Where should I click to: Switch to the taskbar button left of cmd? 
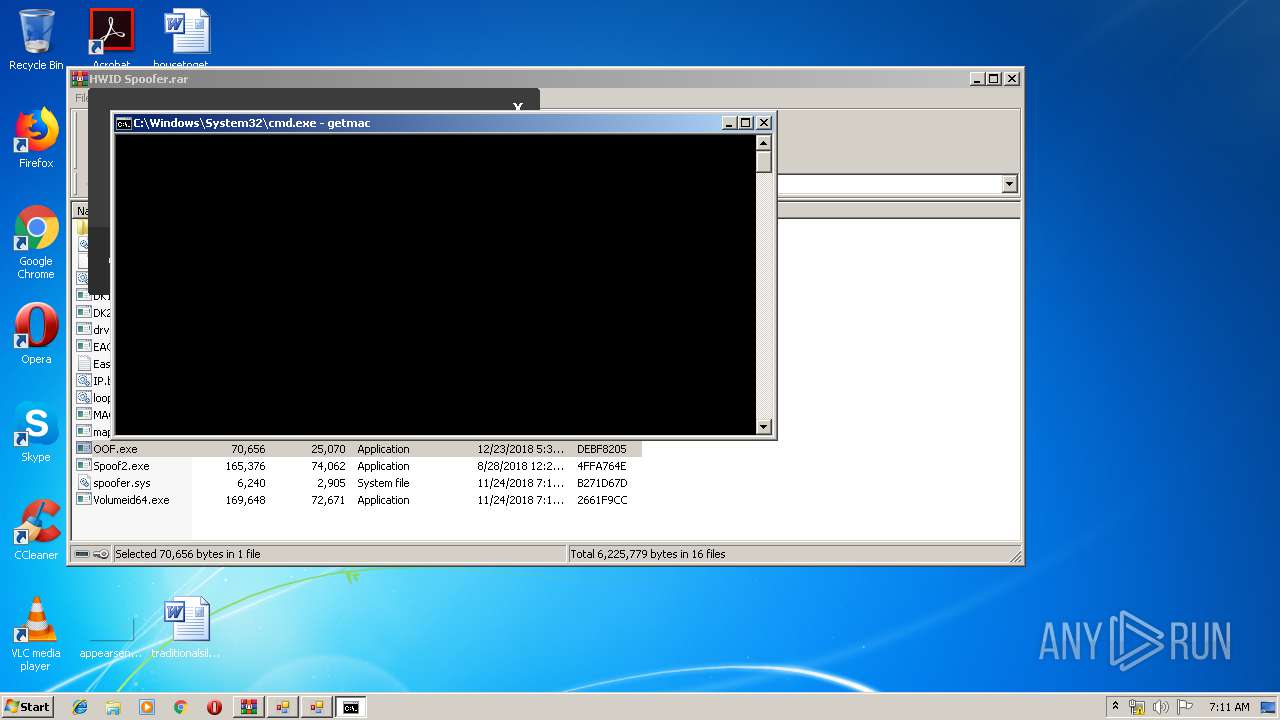pyautogui.click(x=317, y=707)
